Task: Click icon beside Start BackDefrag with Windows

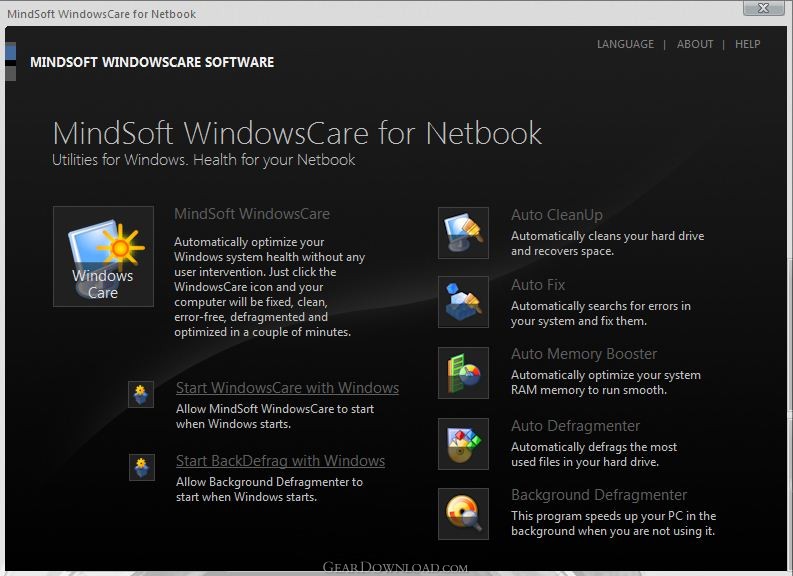Action: click(142, 467)
